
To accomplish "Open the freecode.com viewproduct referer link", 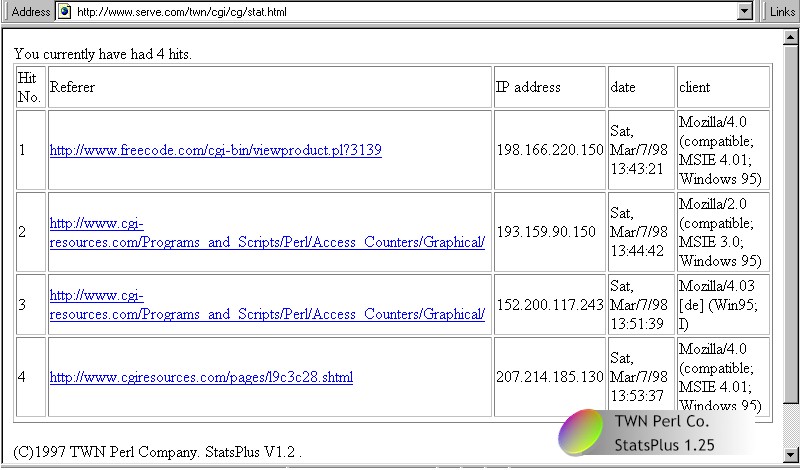I will tap(215, 150).
